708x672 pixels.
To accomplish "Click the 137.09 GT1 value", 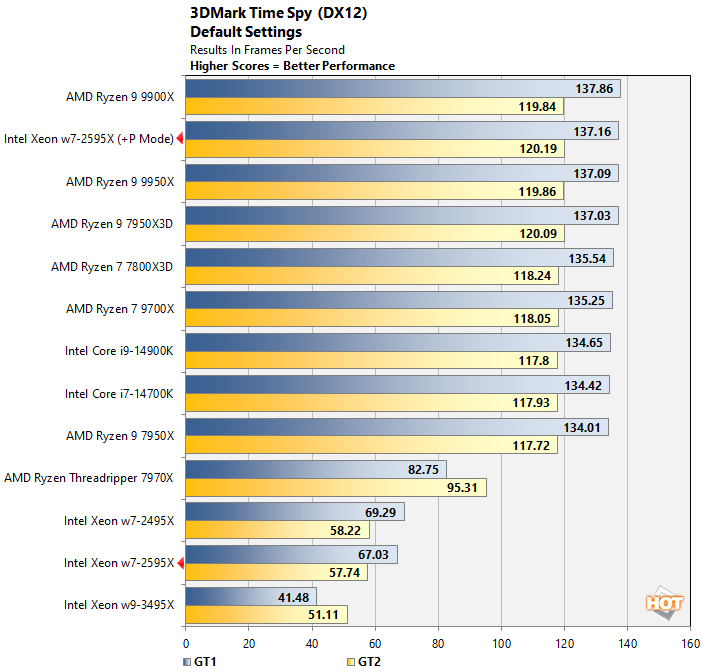I will 592,173.
